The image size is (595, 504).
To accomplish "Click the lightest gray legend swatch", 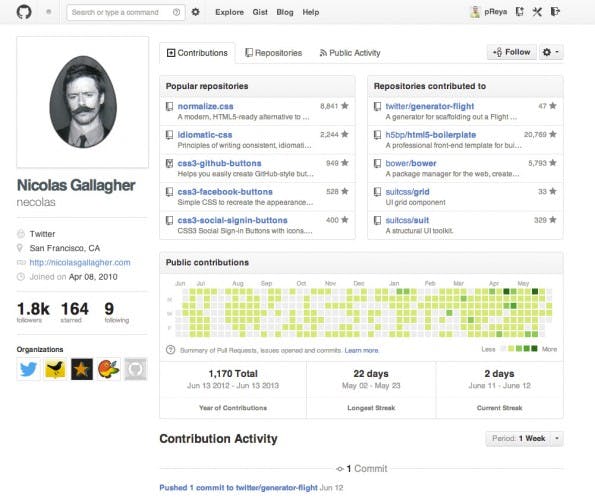I will tap(503, 348).
